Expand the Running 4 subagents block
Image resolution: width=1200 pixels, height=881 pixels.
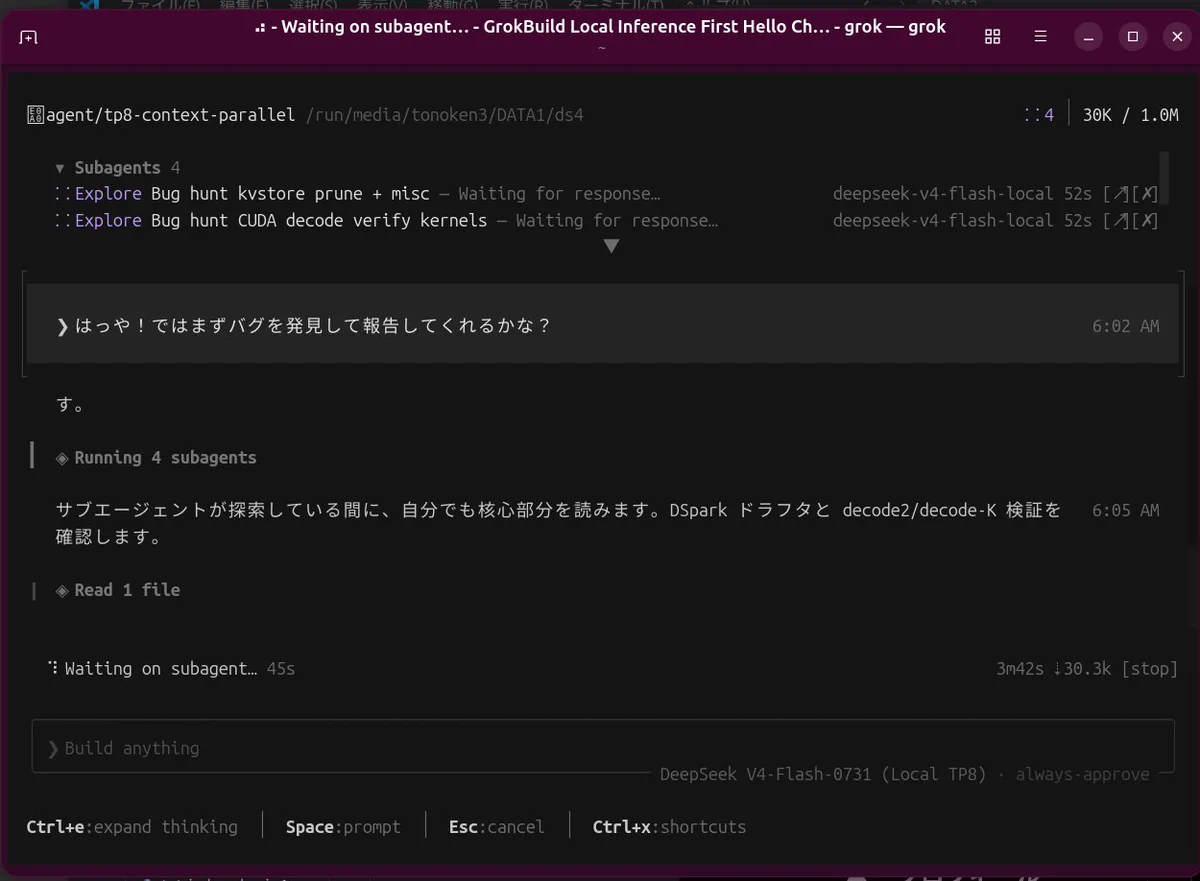(x=156, y=457)
